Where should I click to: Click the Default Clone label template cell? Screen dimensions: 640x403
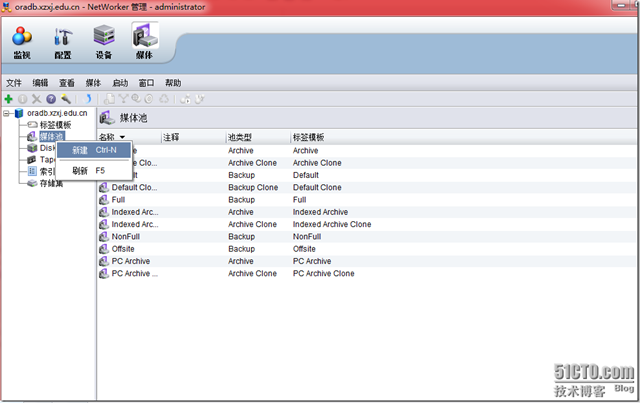coord(317,187)
